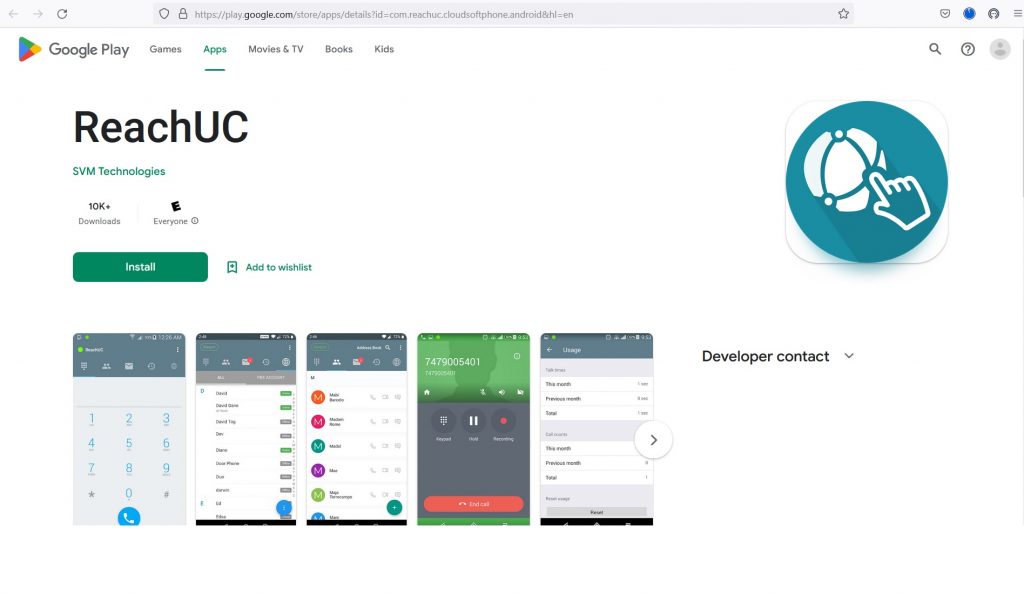
Task: Open the green active call screenshot
Action: (x=473, y=429)
